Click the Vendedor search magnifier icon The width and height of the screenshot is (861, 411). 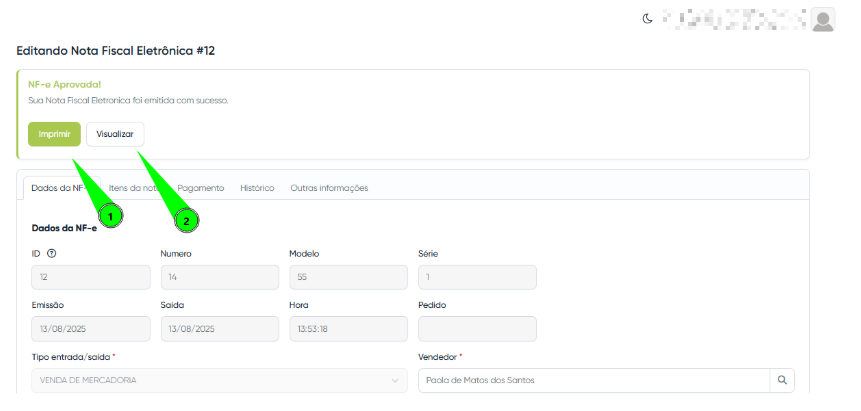(x=782, y=380)
